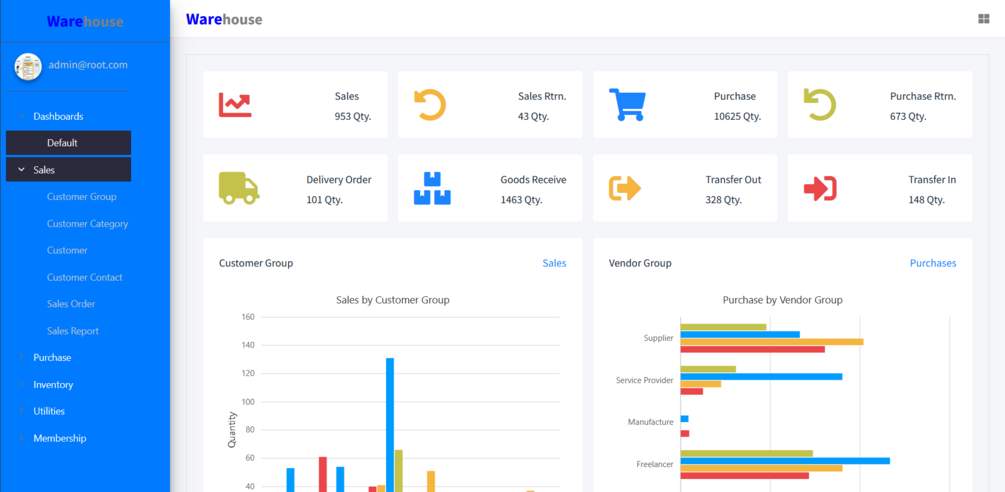The width and height of the screenshot is (1005, 492).
Task: Open Customer Contact in sidebar
Action: (x=85, y=277)
